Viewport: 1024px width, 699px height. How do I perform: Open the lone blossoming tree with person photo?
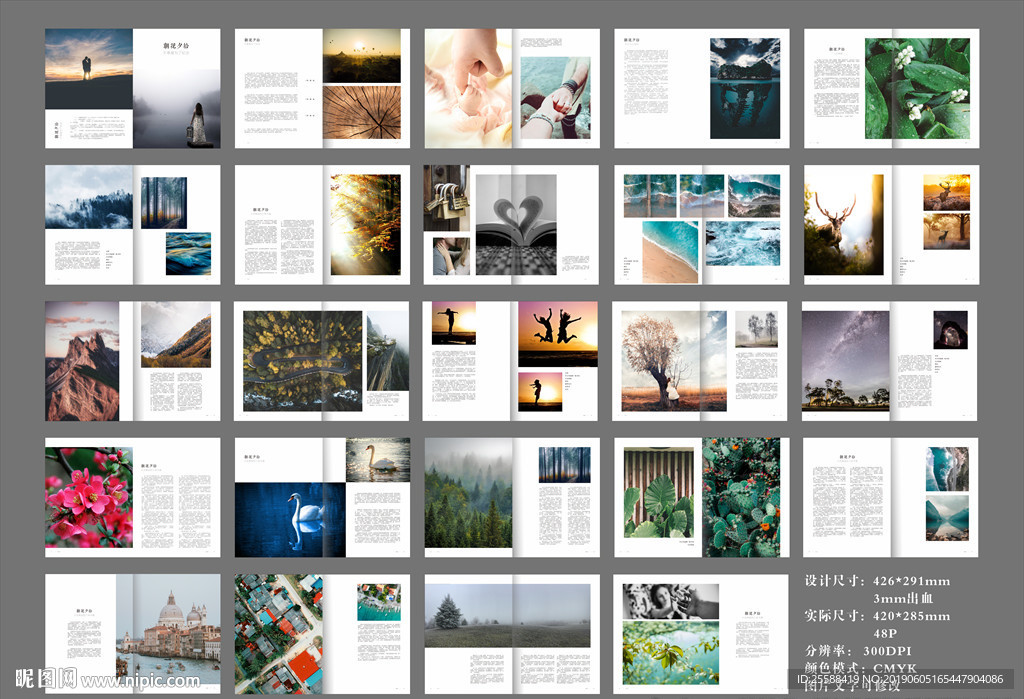[x=674, y=361]
